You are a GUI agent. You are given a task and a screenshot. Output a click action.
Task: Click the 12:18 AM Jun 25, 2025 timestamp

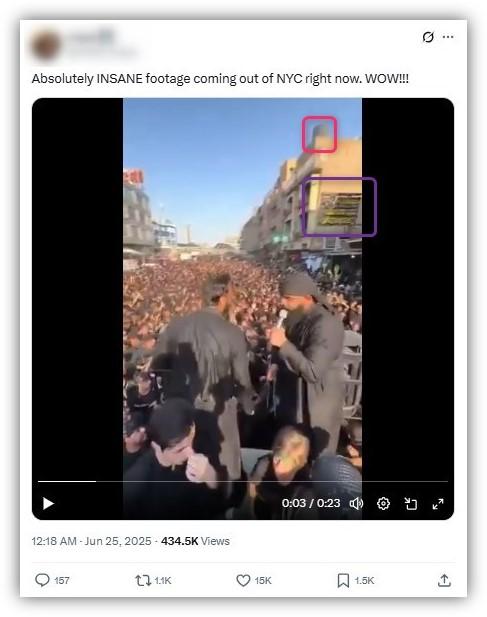(x=91, y=541)
